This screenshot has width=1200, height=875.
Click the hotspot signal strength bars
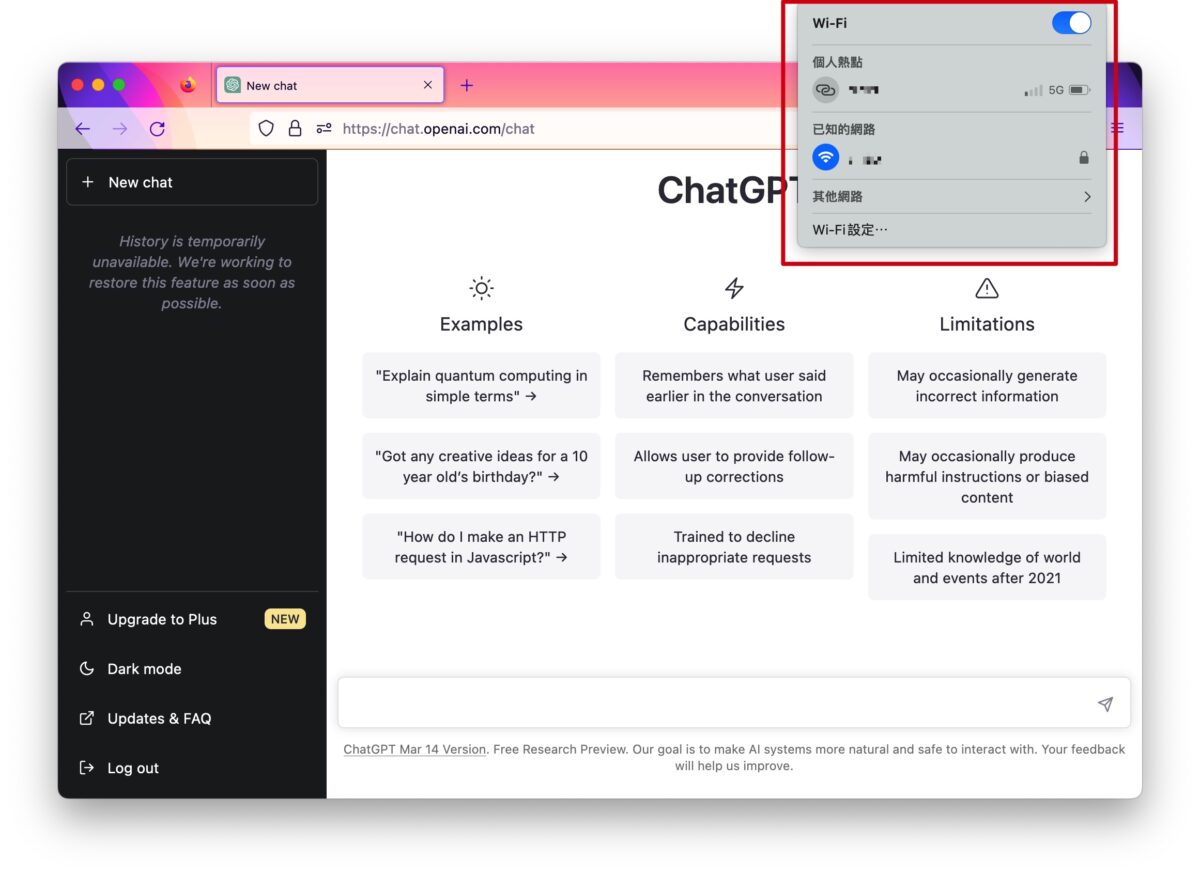coord(1033,90)
